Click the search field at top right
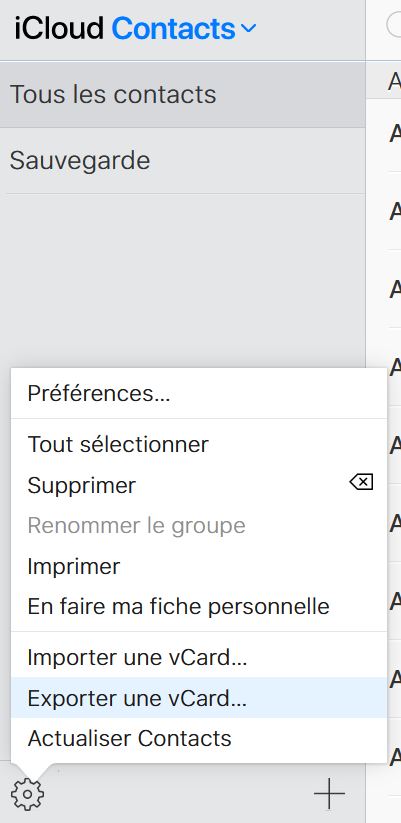Screen dimensions: 401x823 pos(394,25)
